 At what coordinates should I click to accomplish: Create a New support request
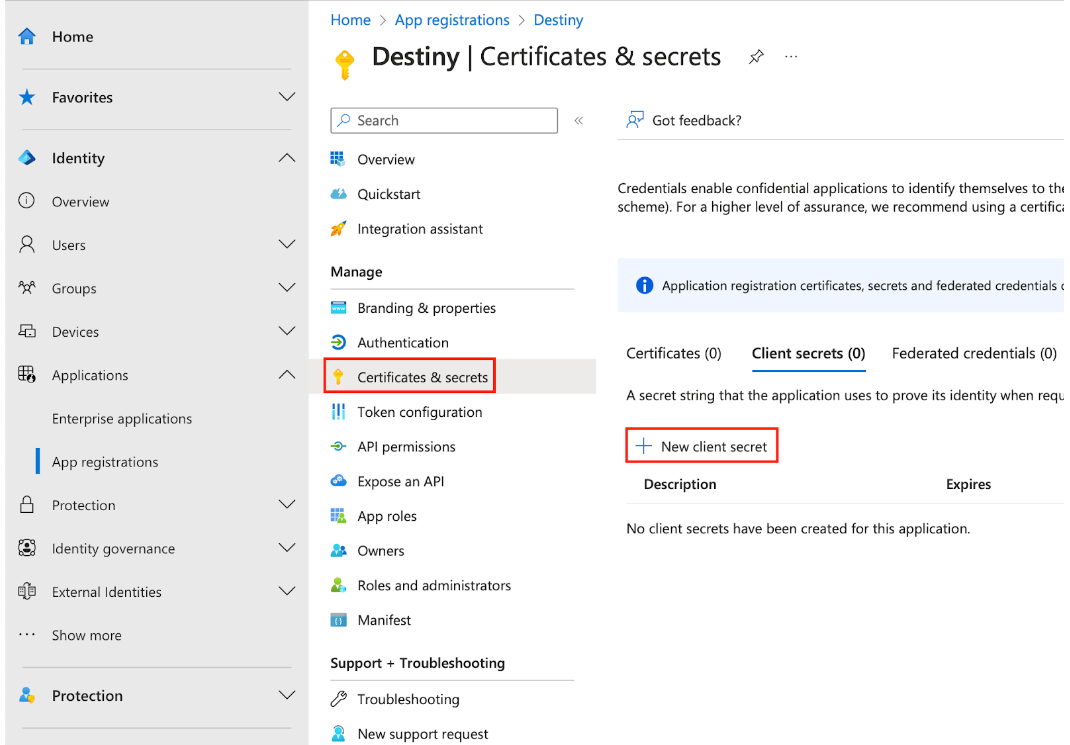click(x=422, y=733)
